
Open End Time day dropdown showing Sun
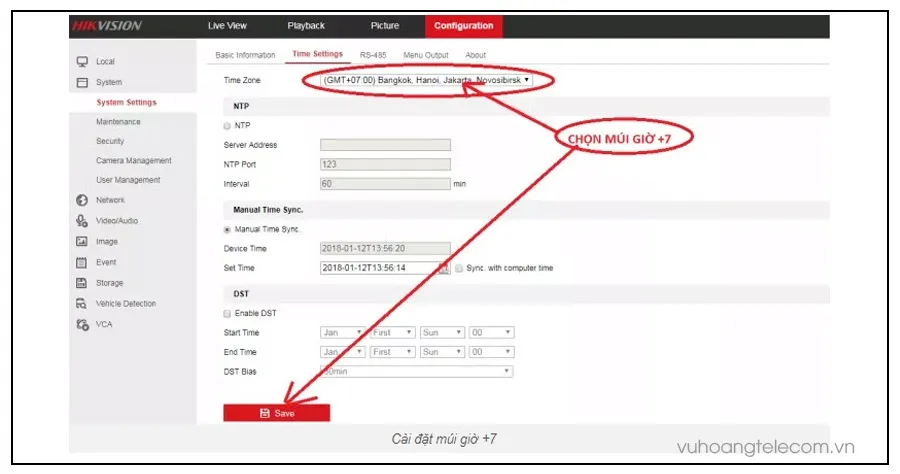[441, 352]
